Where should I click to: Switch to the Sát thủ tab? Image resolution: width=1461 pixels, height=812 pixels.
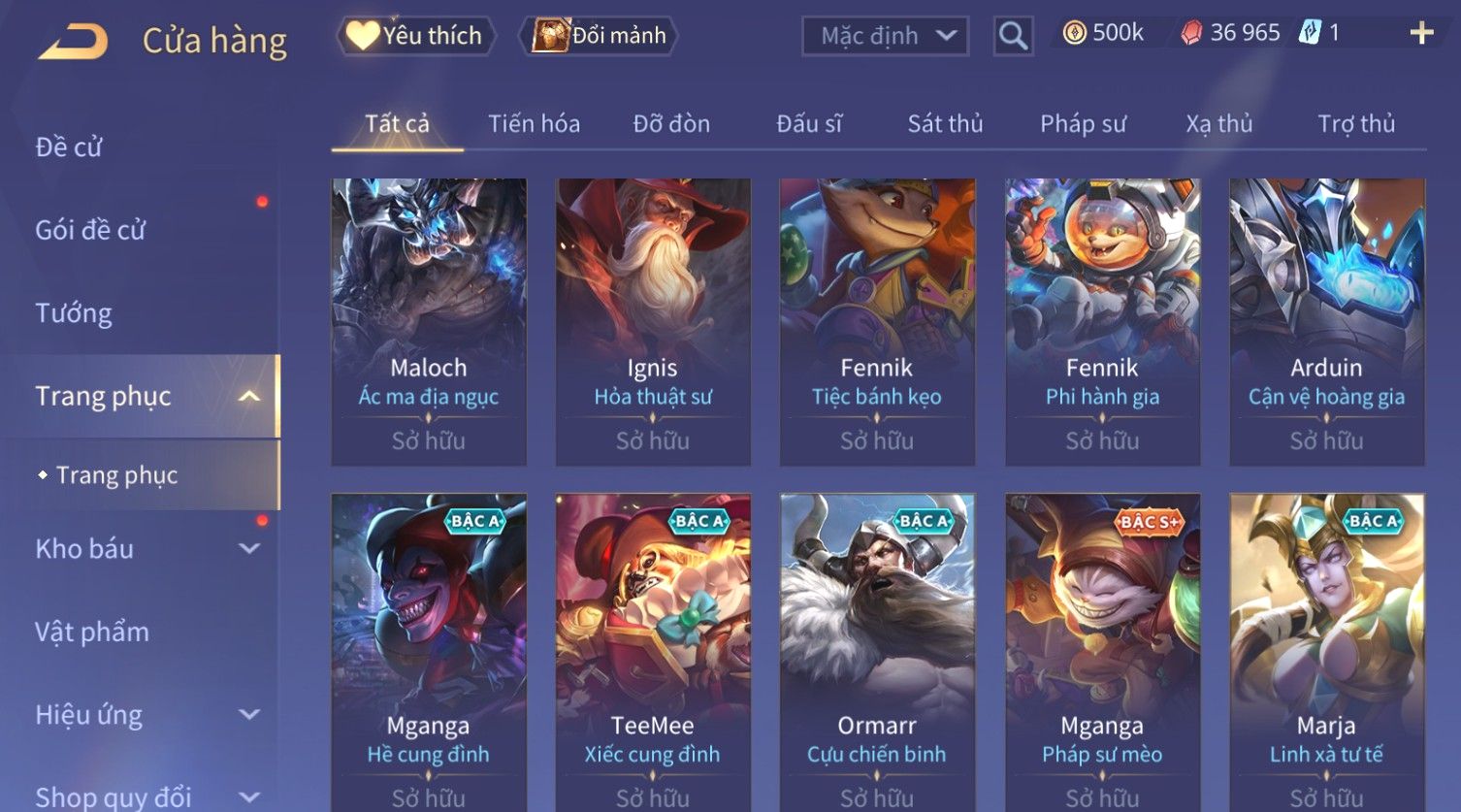[x=945, y=124]
